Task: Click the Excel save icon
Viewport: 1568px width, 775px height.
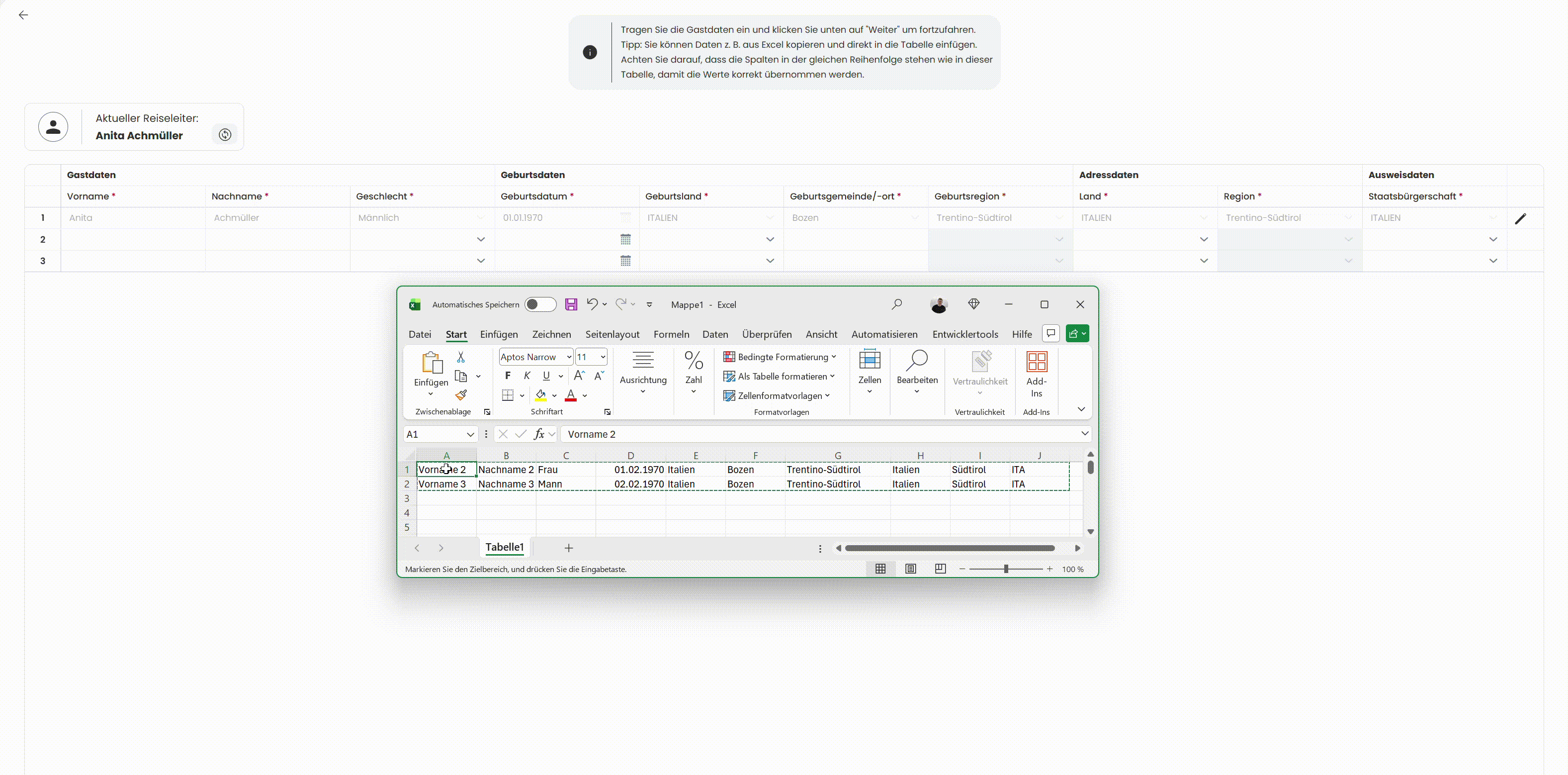Action: point(570,304)
